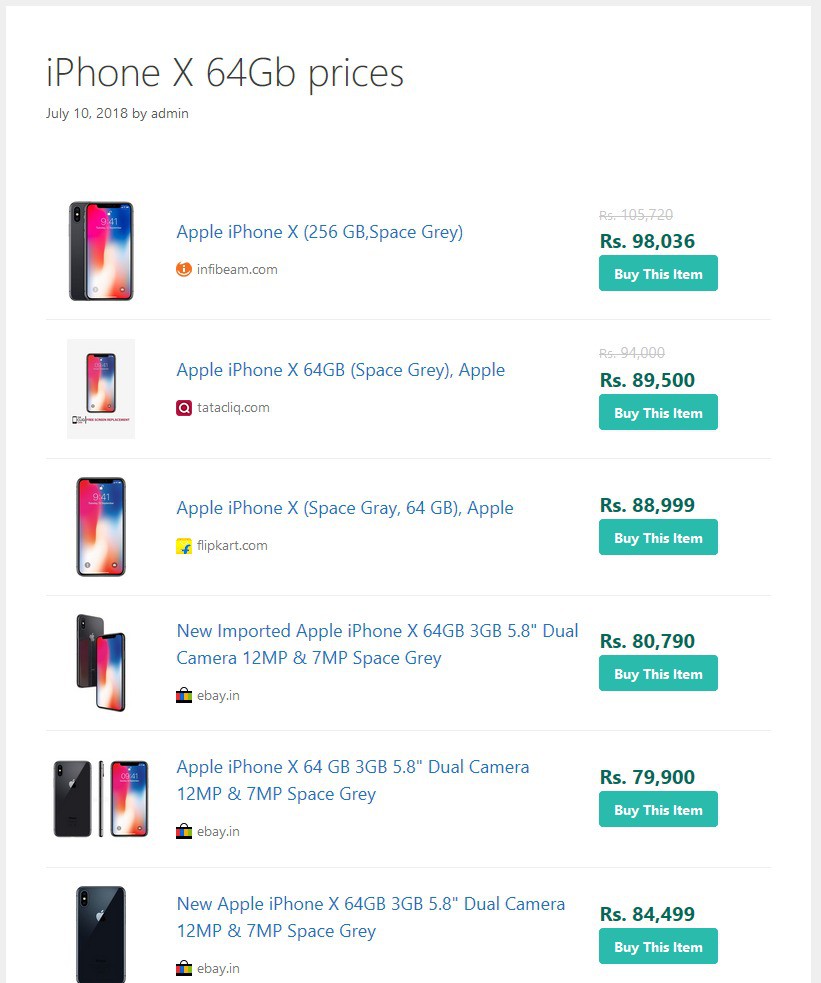Open the Apple iPhone X (Space Gray, 64 GB) link
The image size is (821, 983).
[x=345, y=508]
